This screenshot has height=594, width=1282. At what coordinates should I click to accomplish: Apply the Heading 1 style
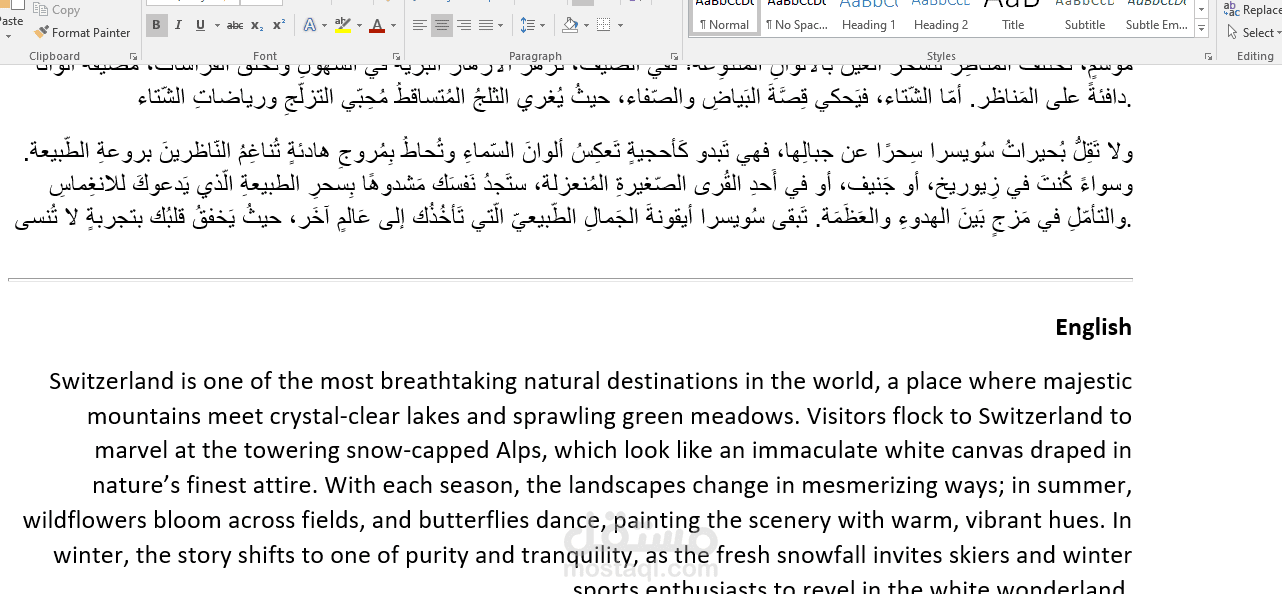click(x=868, y=16)
